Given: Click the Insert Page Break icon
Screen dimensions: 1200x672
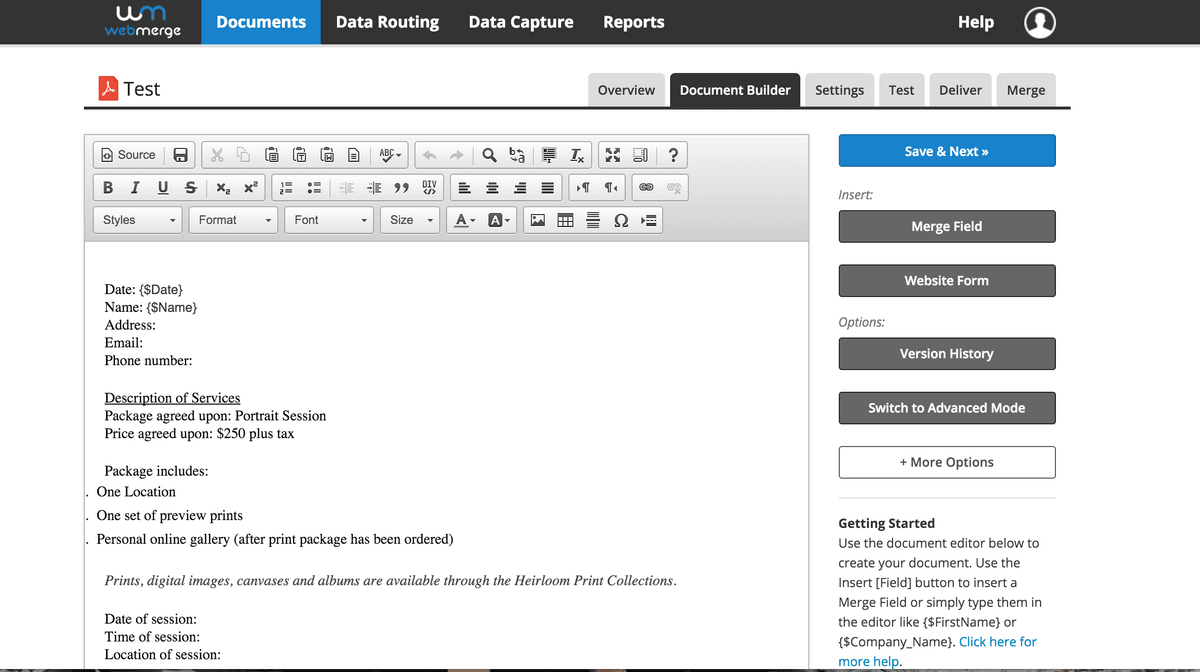Looking at the screenshot, I should 647,220.
